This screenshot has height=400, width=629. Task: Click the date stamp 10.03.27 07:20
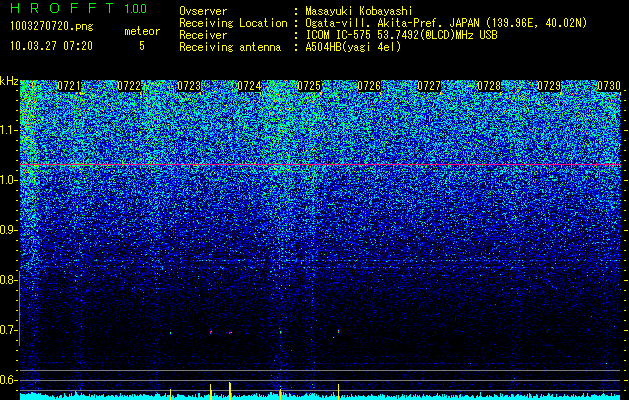click(51, 46)
